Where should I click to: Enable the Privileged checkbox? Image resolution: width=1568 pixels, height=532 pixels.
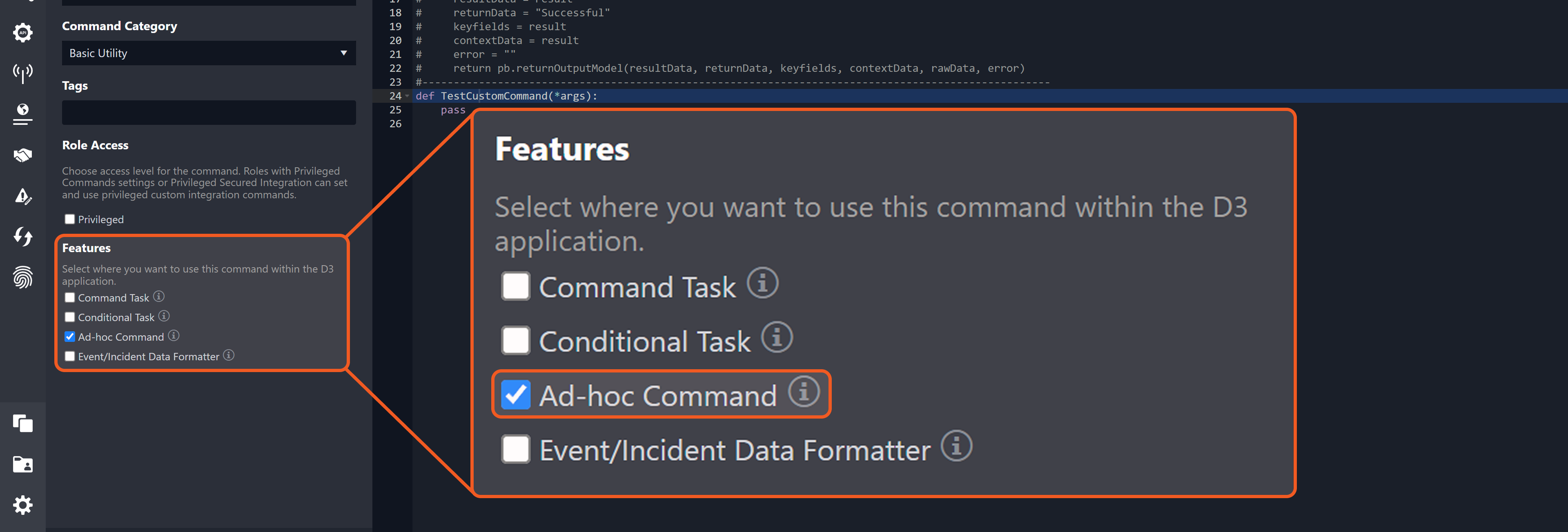70,219
